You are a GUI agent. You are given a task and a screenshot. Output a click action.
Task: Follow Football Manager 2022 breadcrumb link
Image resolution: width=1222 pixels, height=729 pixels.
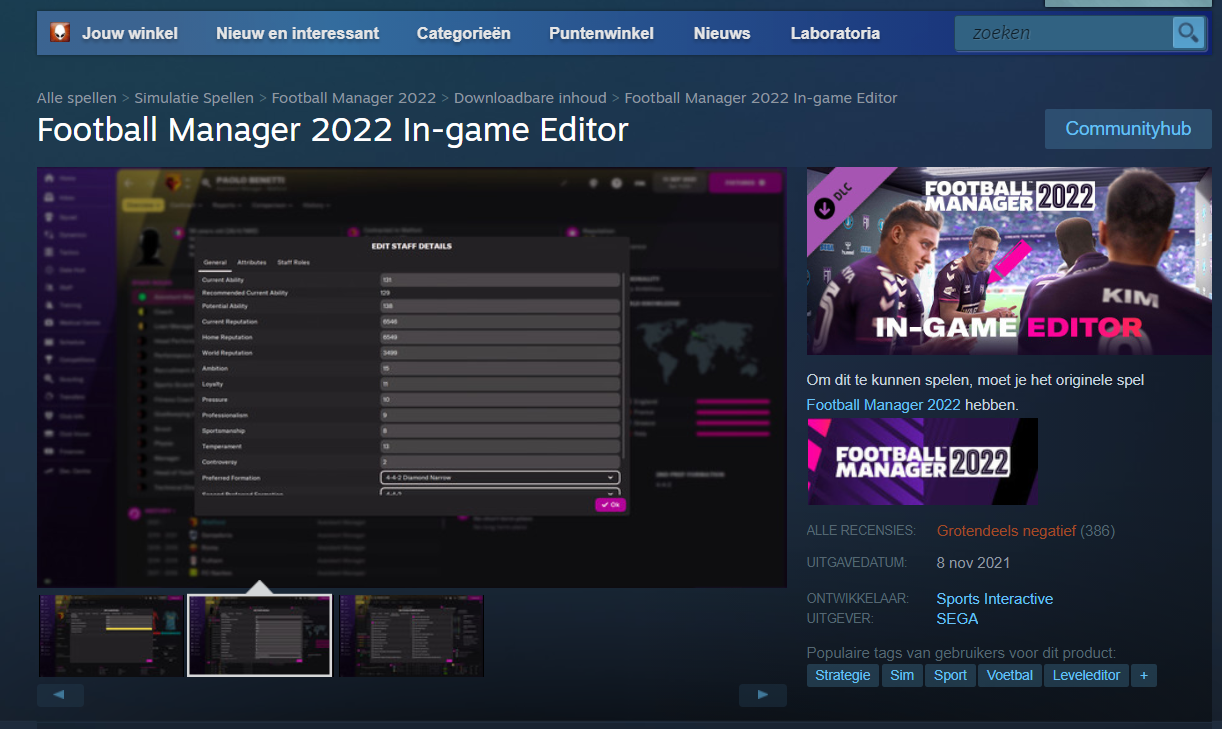(354, 98)
